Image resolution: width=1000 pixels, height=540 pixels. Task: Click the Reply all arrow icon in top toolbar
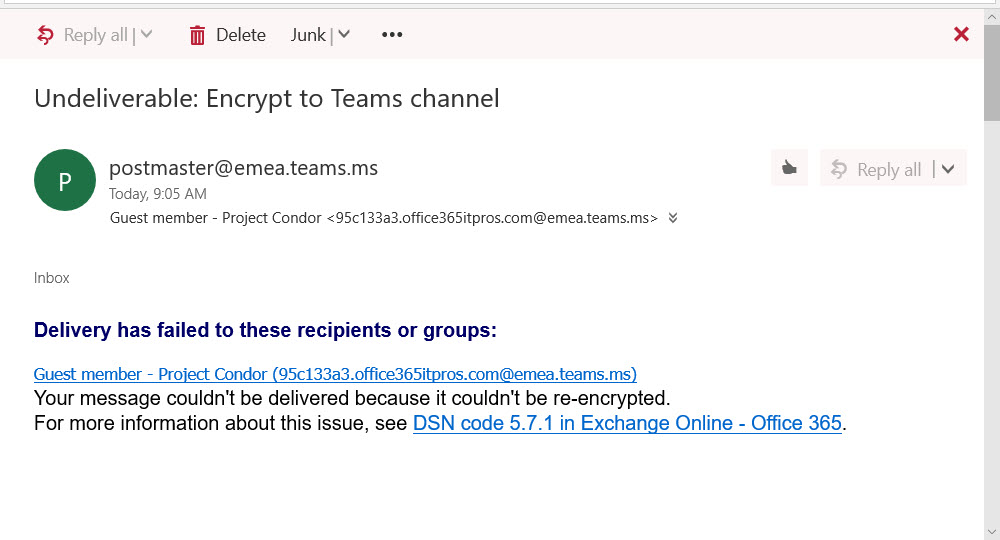click(45, 35)
